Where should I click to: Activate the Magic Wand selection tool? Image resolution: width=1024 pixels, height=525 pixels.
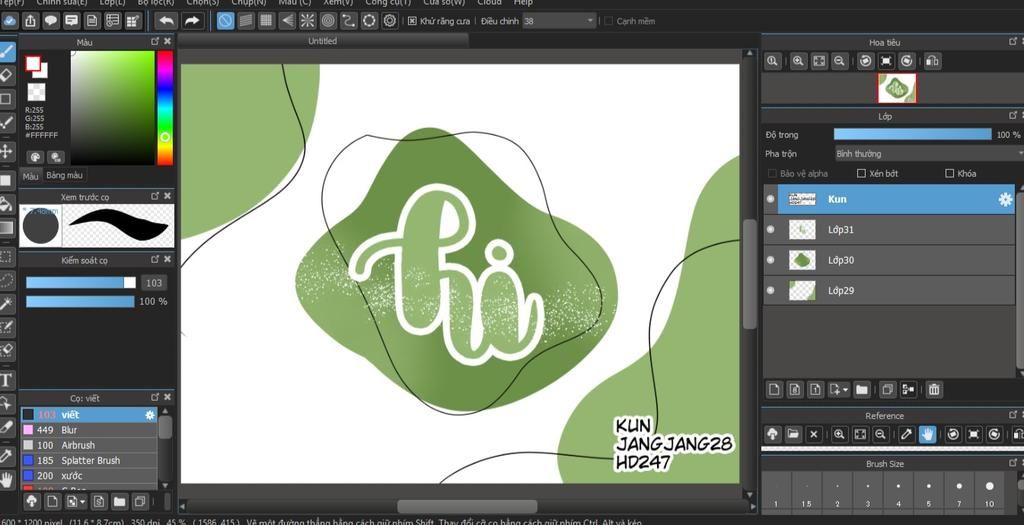coord(7,302)
